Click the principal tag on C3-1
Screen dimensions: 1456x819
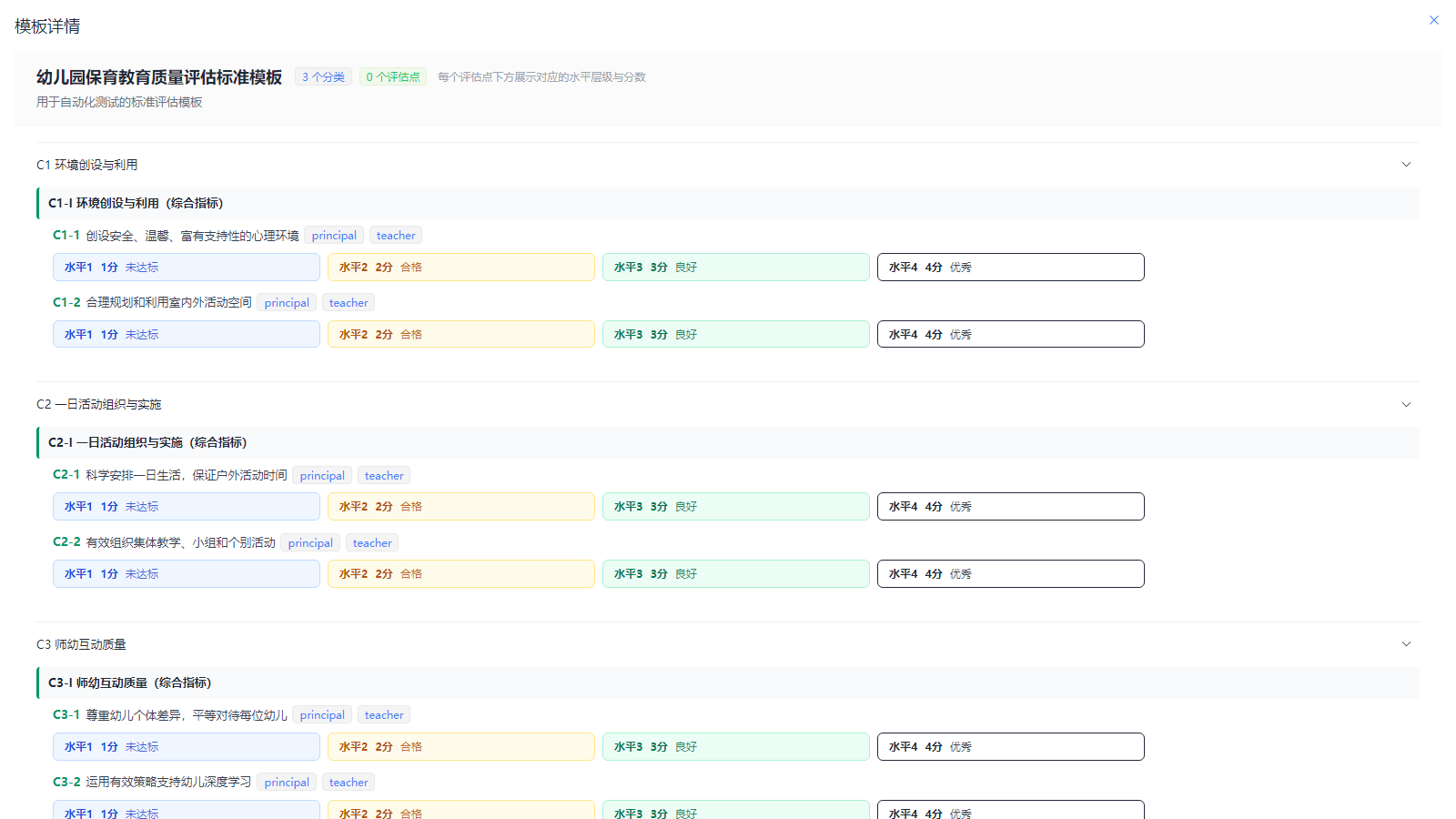point(322,715)
